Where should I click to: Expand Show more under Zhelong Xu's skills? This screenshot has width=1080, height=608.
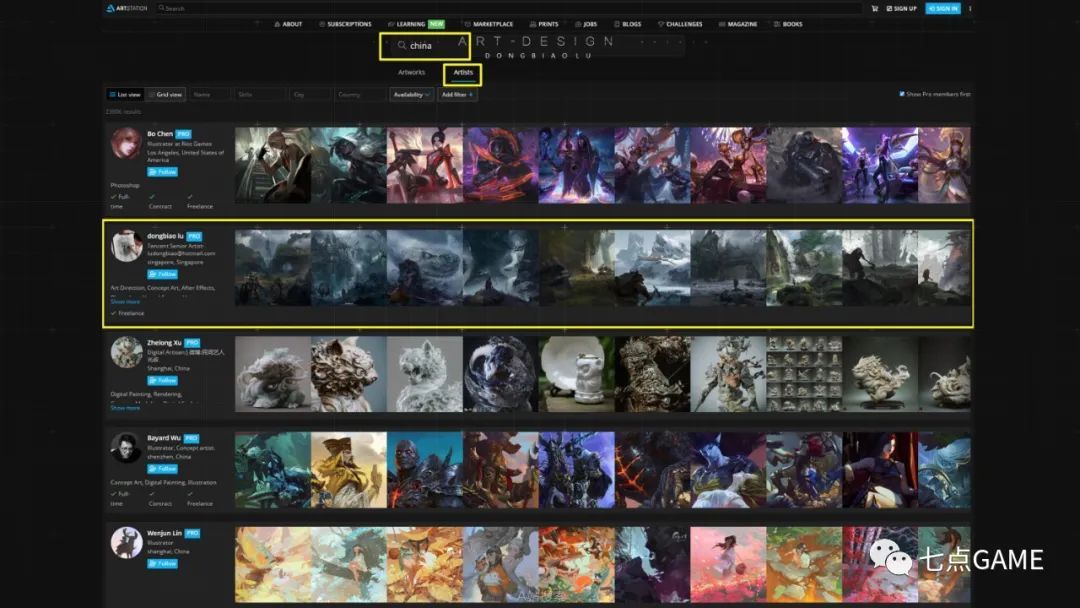[x=125, y=408]
